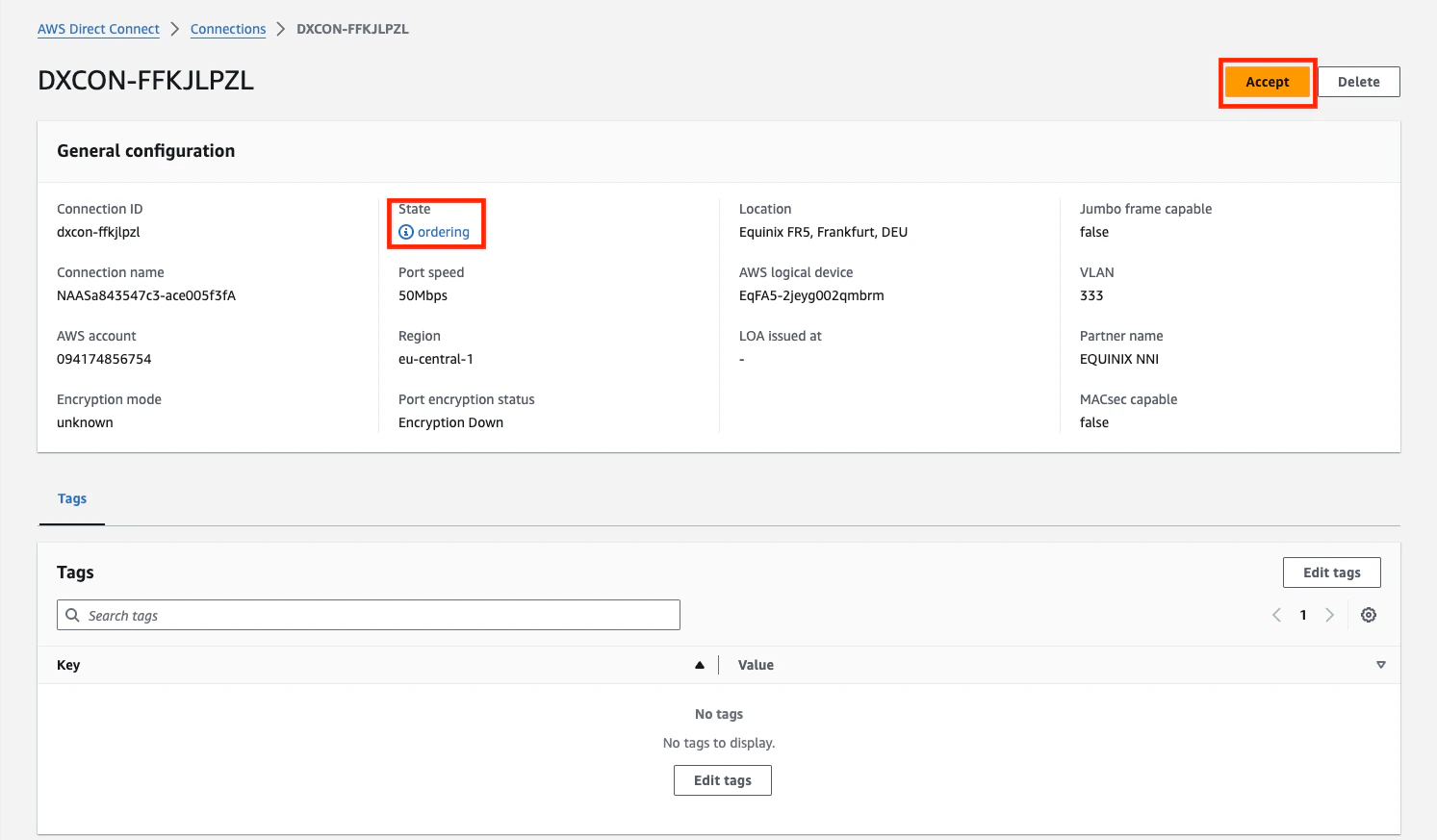Image resolution: width=1437 pixels, height=840 pixels.
Task: Click the previous page arrow in tags pagination
Action: [x=1276, y=615]
